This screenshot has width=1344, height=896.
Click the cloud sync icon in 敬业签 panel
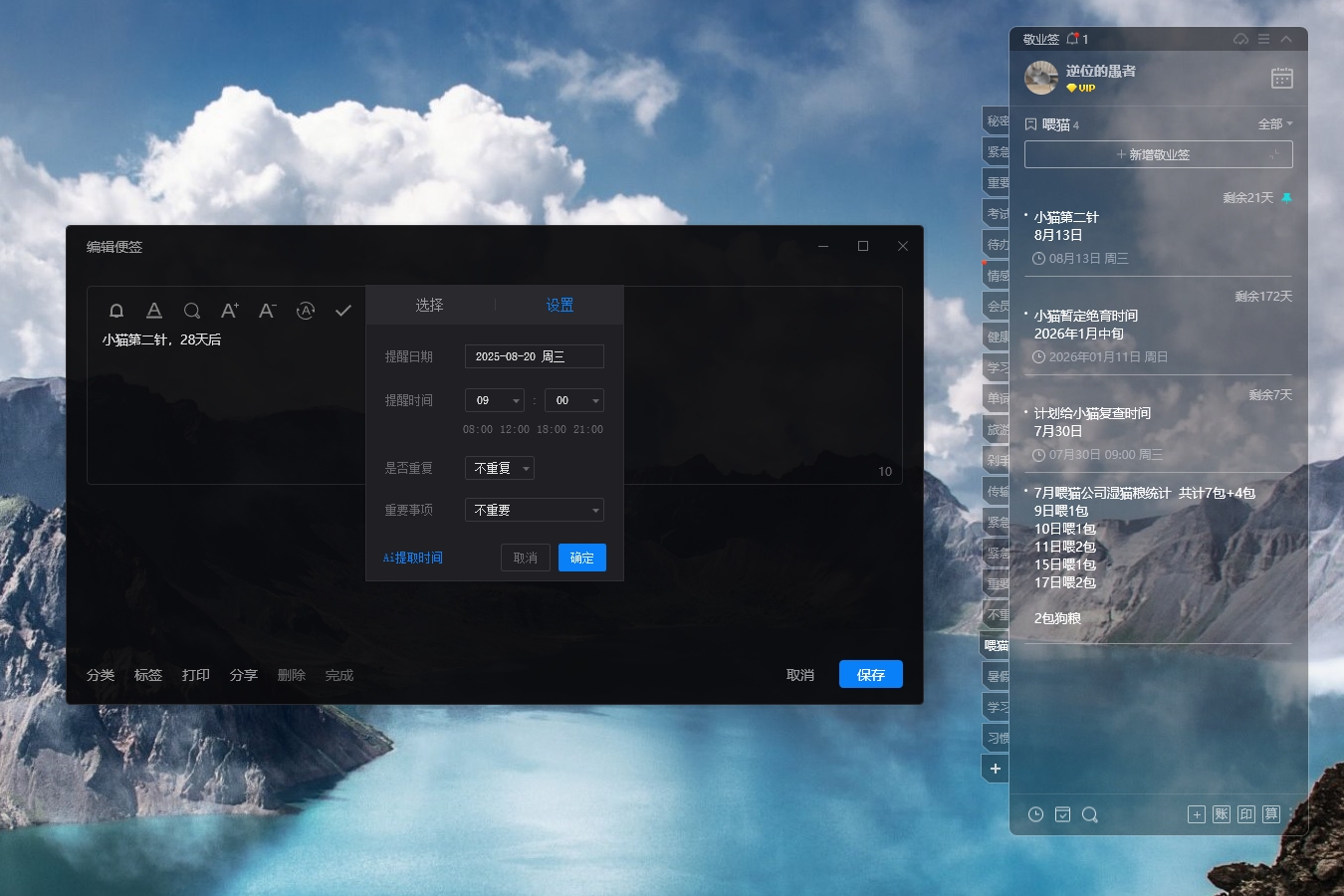pyautogui.click(x=1240, y=39)
